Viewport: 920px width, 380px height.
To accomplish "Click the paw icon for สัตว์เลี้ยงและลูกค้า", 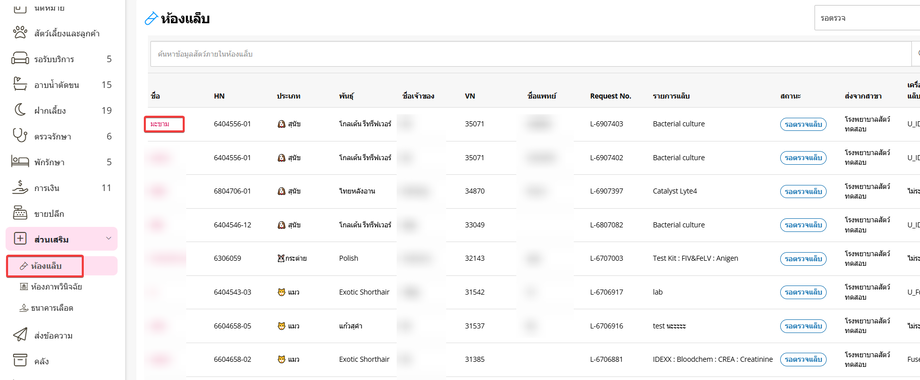I will [x=20, y=33].
